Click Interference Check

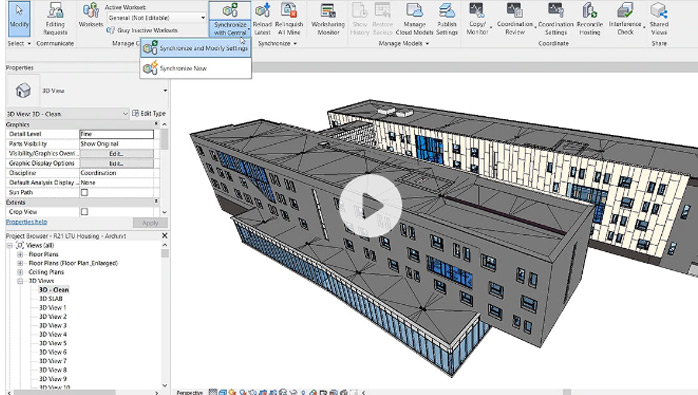pyautogui.click(x=625, y=19)
